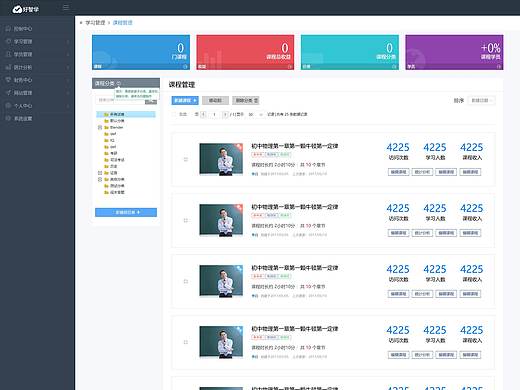Click the page number input showing 1
The height and width of the screenshot is (390, 520).
pos(214,114)
